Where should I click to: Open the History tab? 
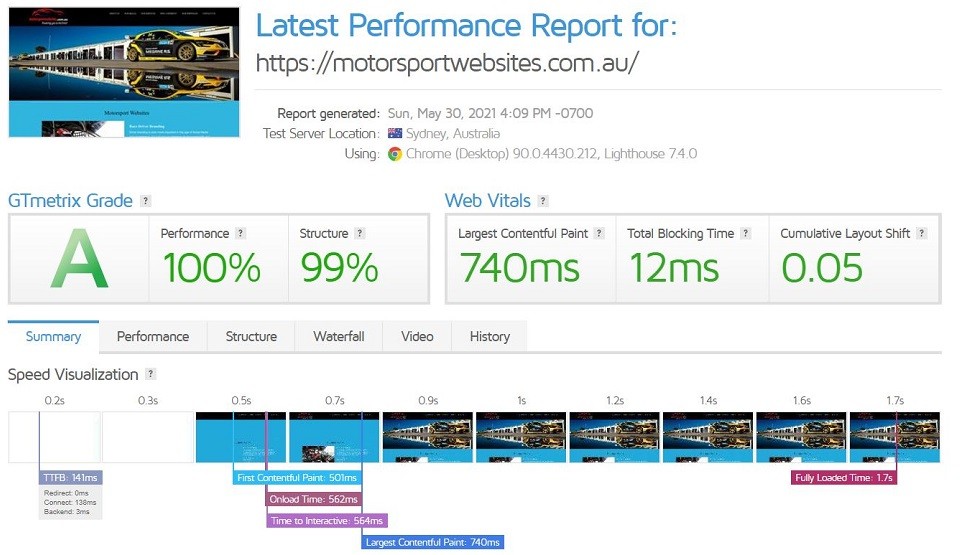point(490,336)
